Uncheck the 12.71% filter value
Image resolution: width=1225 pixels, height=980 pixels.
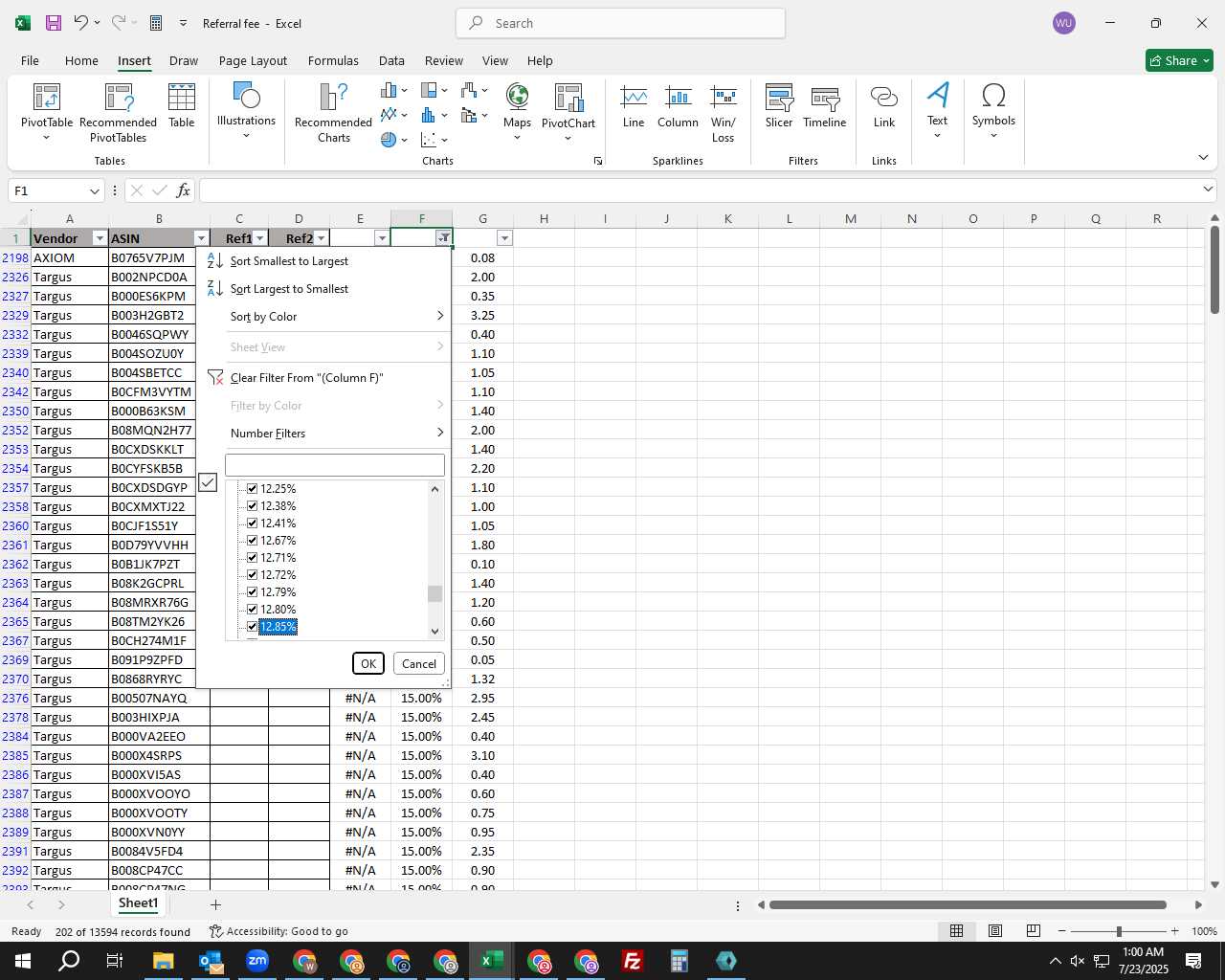253,557
